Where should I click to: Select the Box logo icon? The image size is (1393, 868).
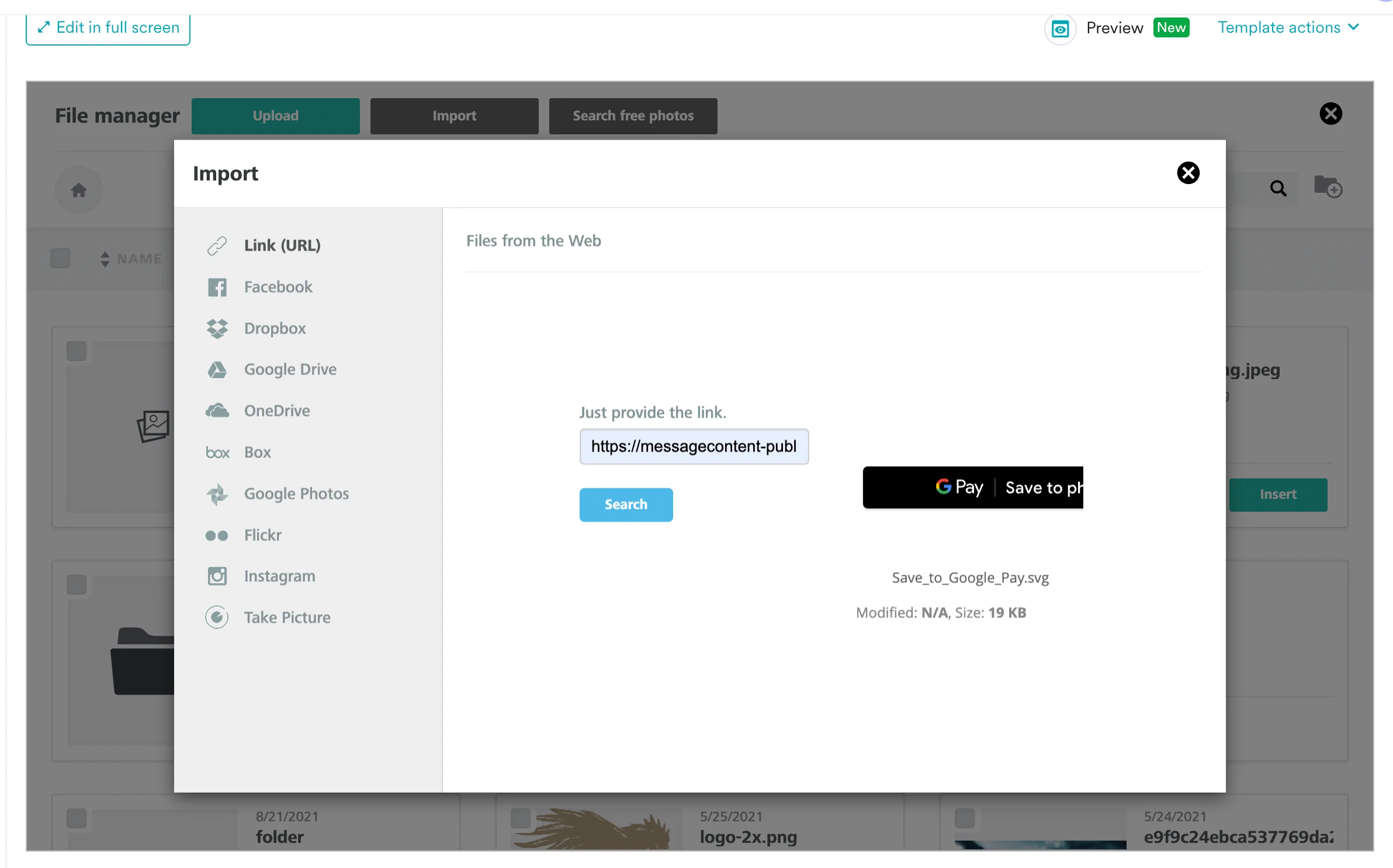[x=217, y=453]
